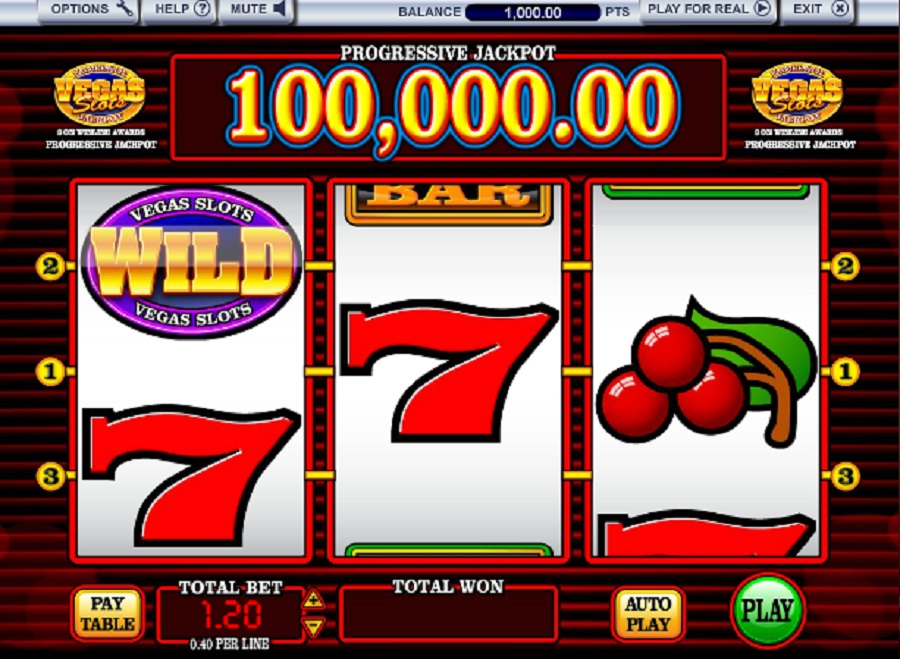Image resolution: width=900 pixels, height=659 pixels.
Task: Open the Pay Table
Action: coord(107,614)
